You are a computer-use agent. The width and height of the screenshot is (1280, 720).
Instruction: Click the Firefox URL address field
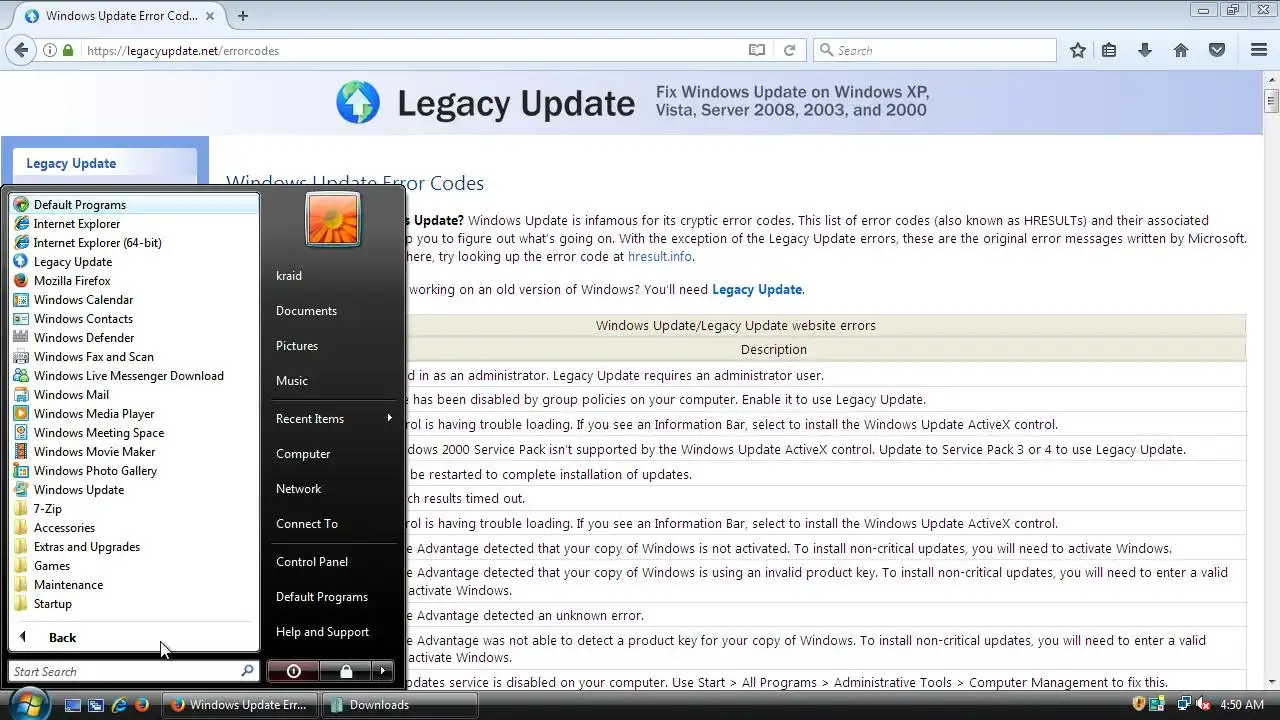click(410, 50)
